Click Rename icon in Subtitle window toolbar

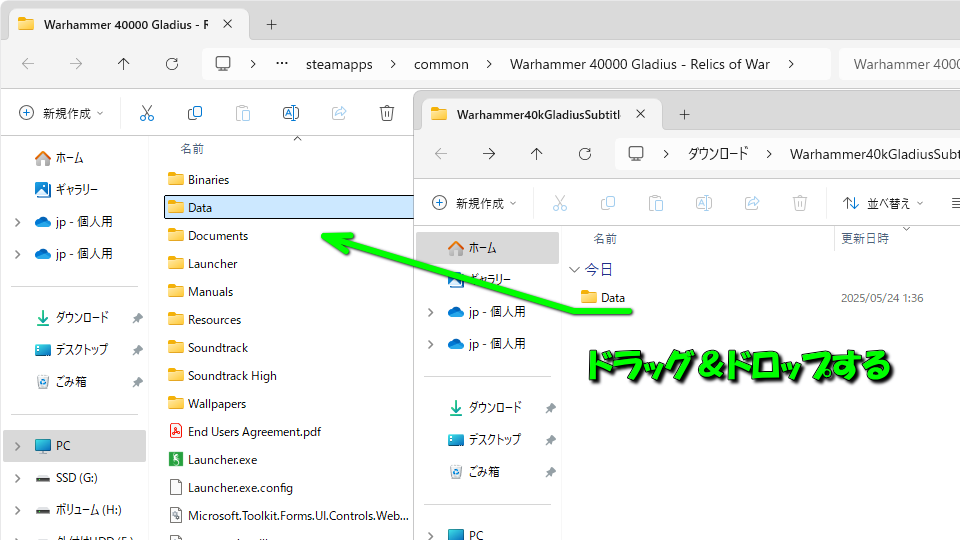703,203
